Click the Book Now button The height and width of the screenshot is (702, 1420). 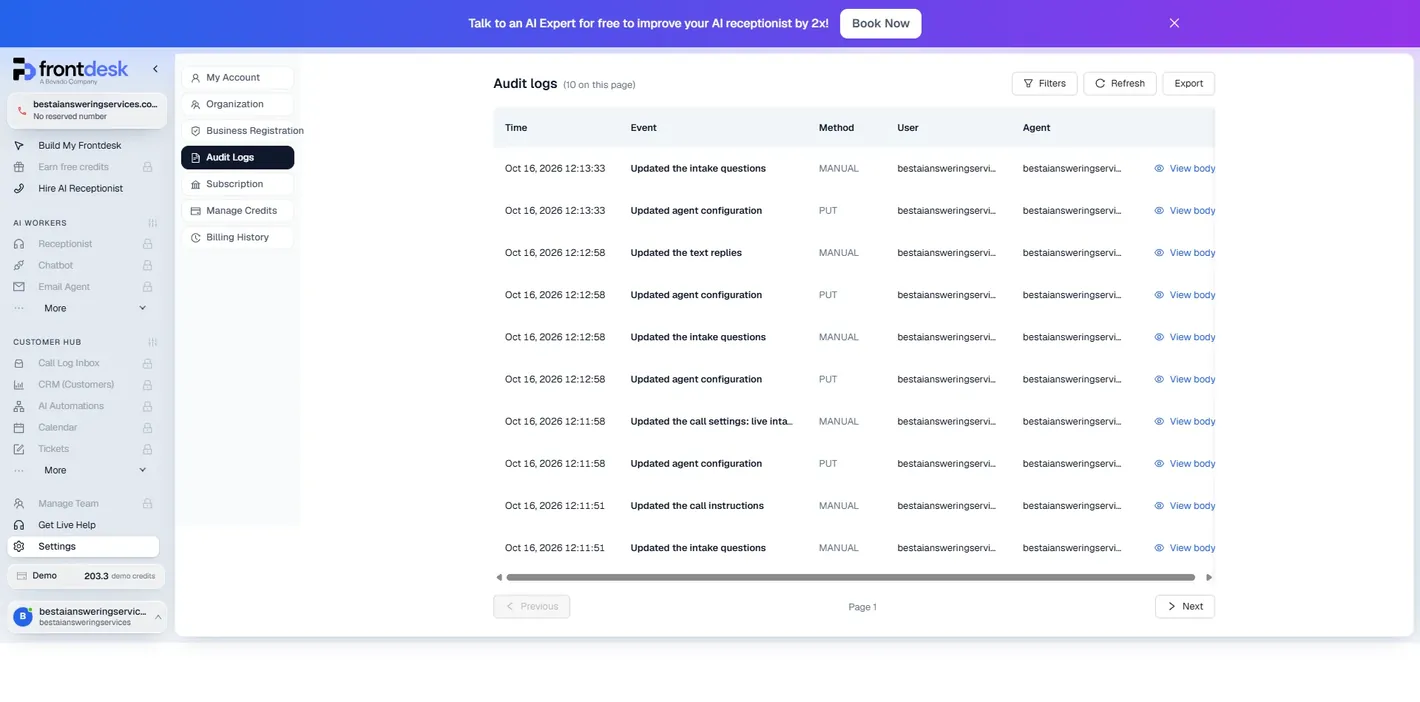pyautogui.click(x=880, y=23)
